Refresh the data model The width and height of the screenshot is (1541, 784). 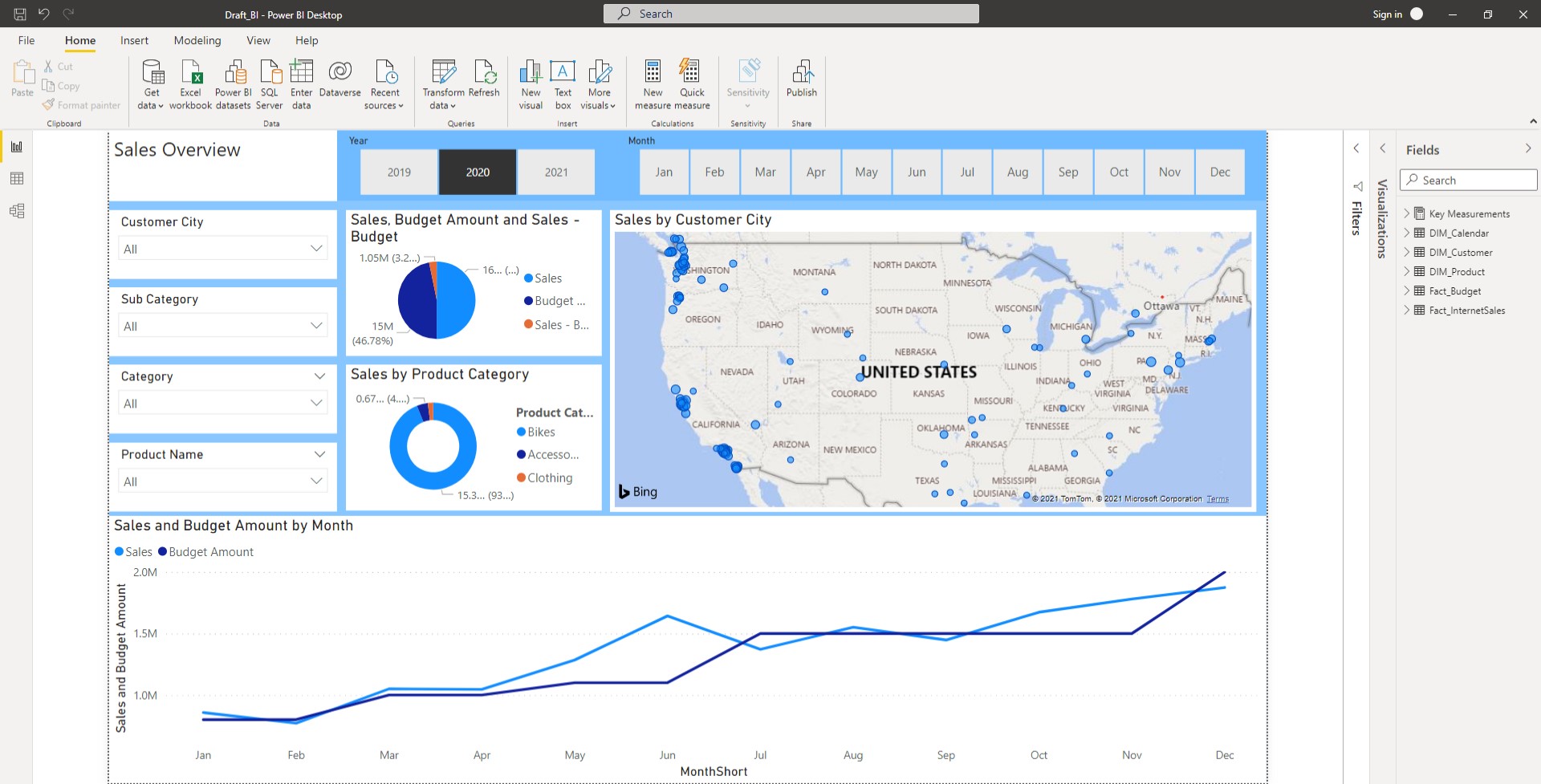[x=484, y=79]
